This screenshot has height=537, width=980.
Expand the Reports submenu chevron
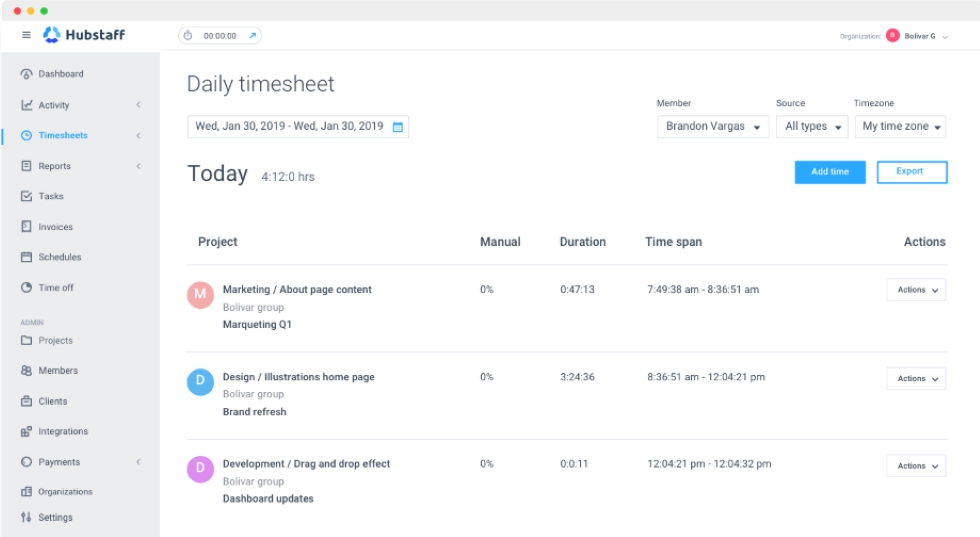(x=139, y=166)
